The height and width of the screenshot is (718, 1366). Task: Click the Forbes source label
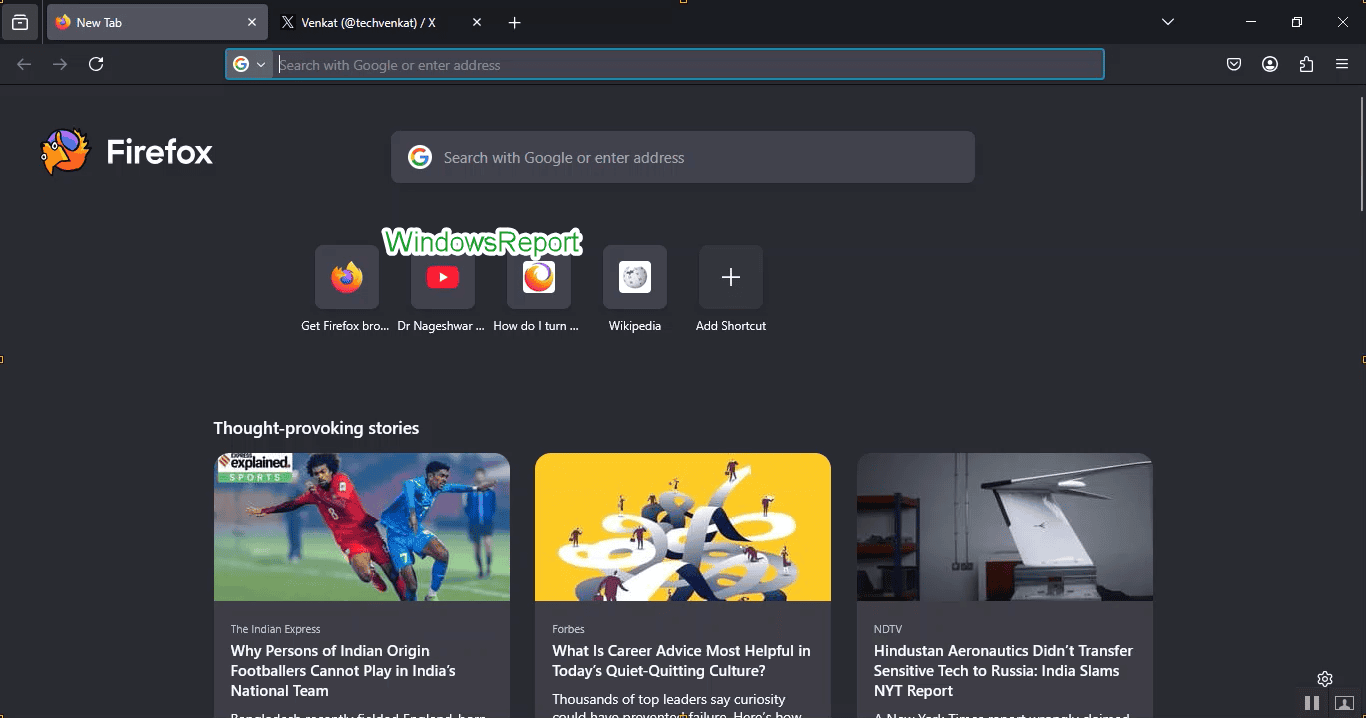pyautogui.click(x=568, y=629)
